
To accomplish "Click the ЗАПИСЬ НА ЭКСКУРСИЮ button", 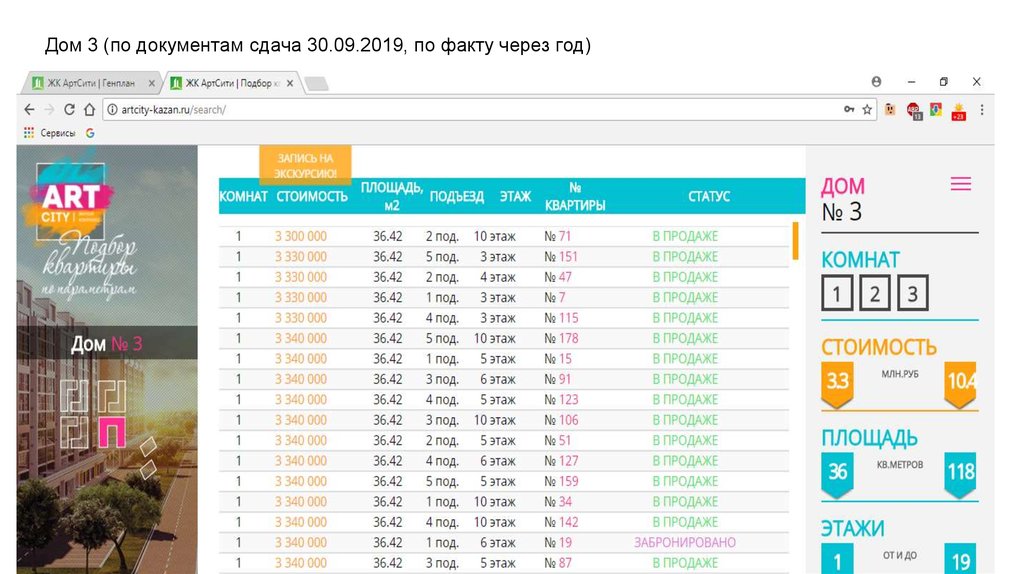I will coord(305,165).
